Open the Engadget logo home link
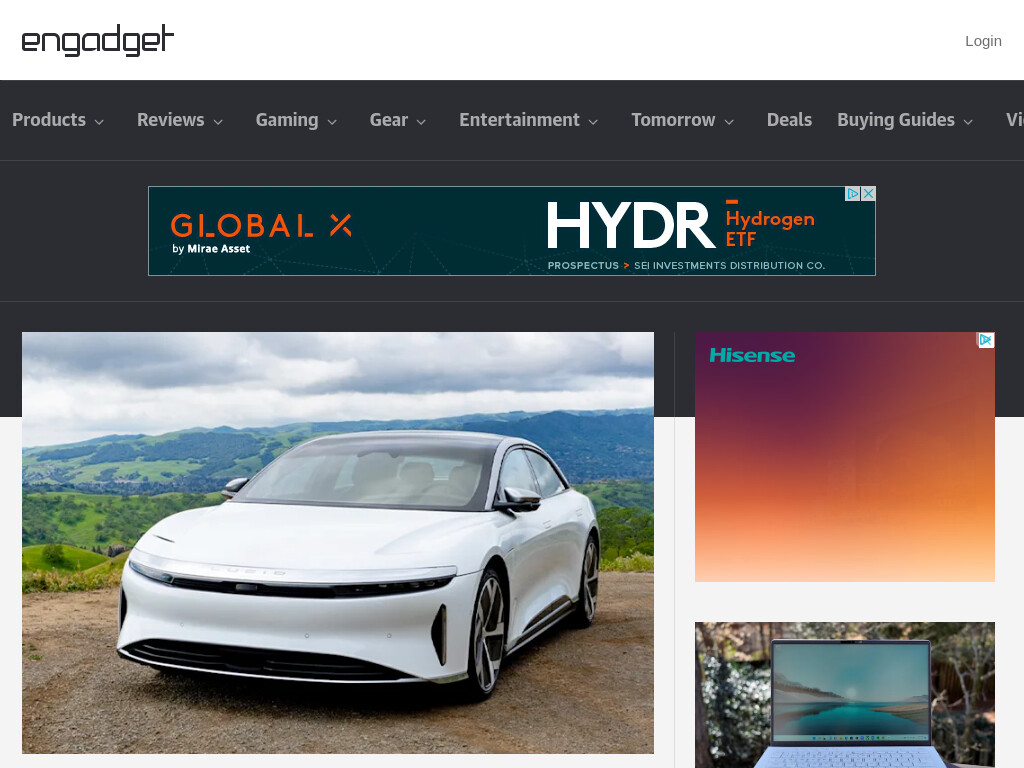The width and height of the screenshot is (1024, 768). pos(98,40)
